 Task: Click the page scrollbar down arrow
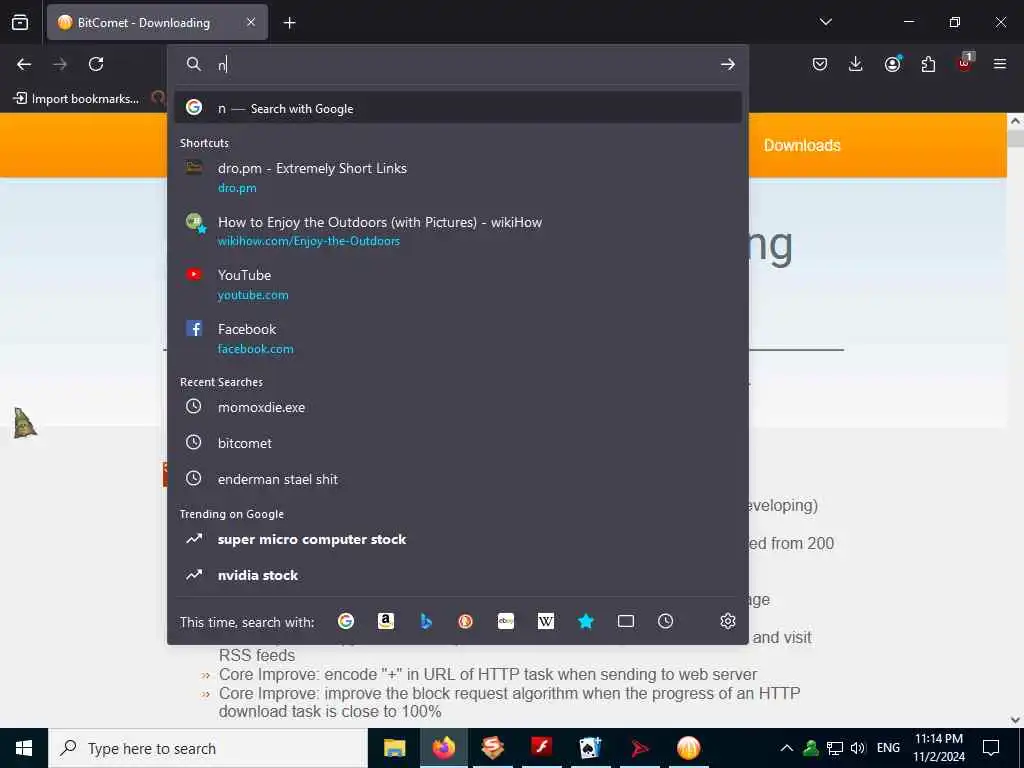pyautogui.click(x=1015, y=720)
